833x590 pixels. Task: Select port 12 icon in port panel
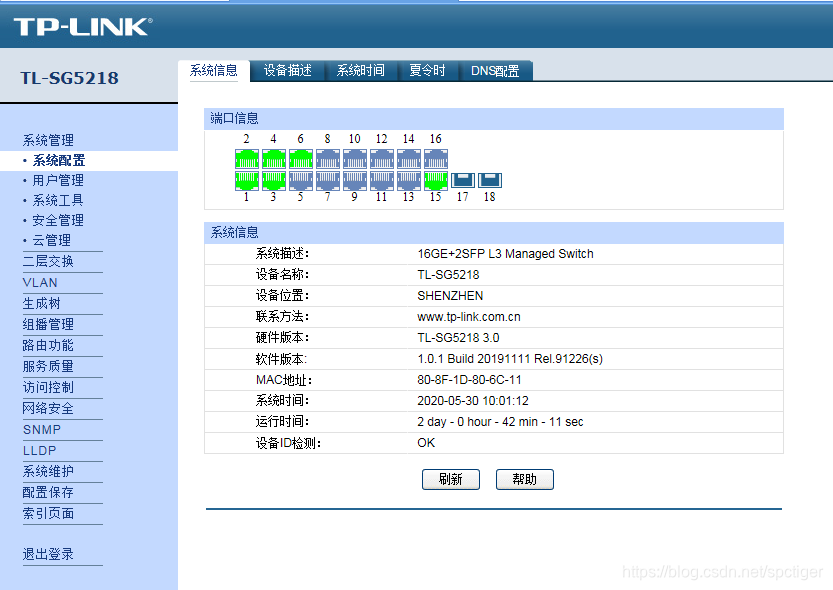[x=382, y=159]
